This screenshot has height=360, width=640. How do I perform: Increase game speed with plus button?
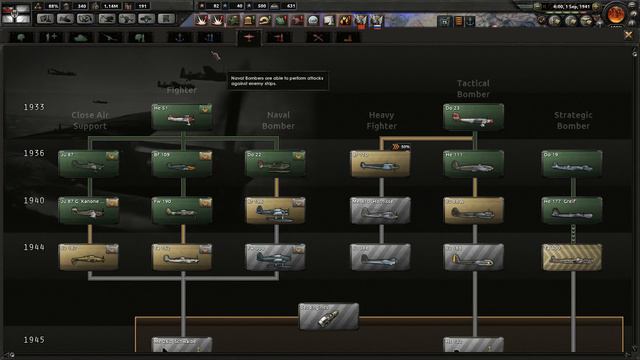pyautogui.click(x=596, y=7)
